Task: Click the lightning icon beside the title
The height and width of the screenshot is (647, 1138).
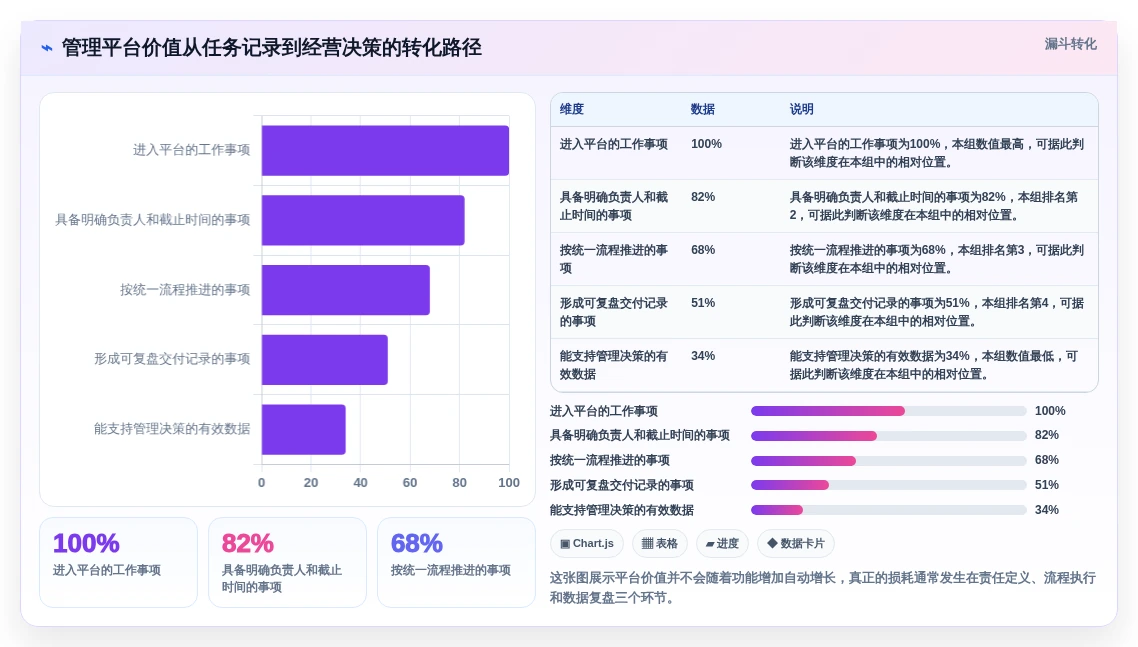Action: coord(46,48)
